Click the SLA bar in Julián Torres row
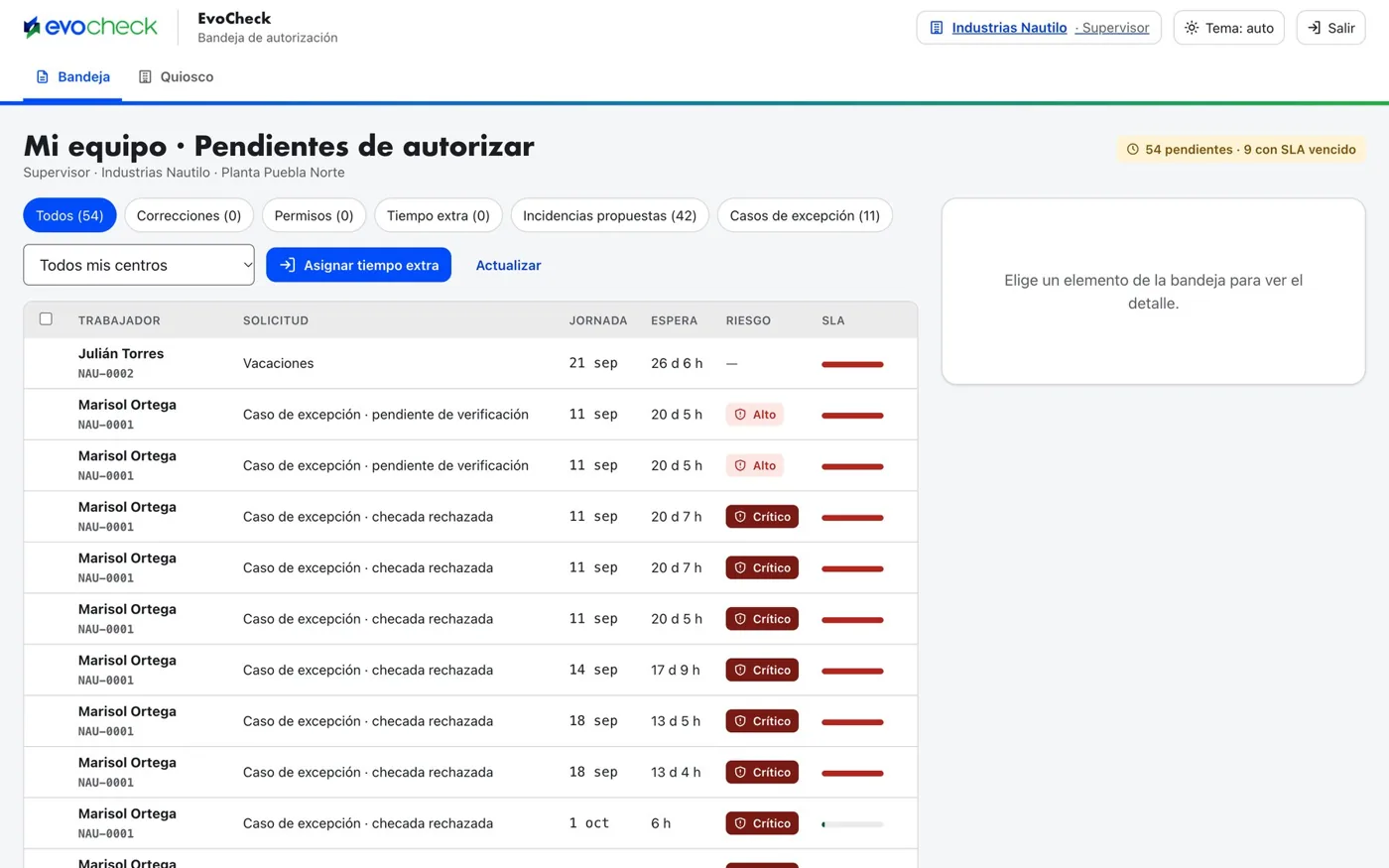 pyautogui.click(x=852, y=364)
